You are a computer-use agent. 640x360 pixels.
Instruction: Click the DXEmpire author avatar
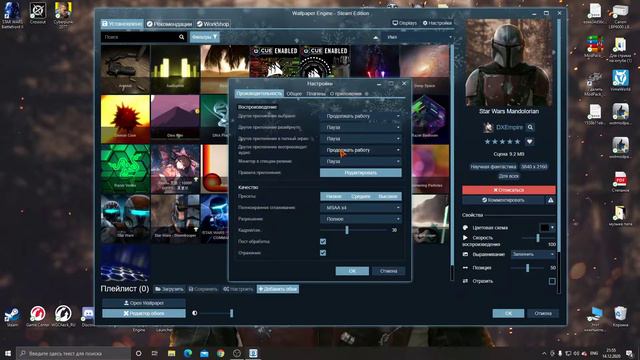click(488, 127)
